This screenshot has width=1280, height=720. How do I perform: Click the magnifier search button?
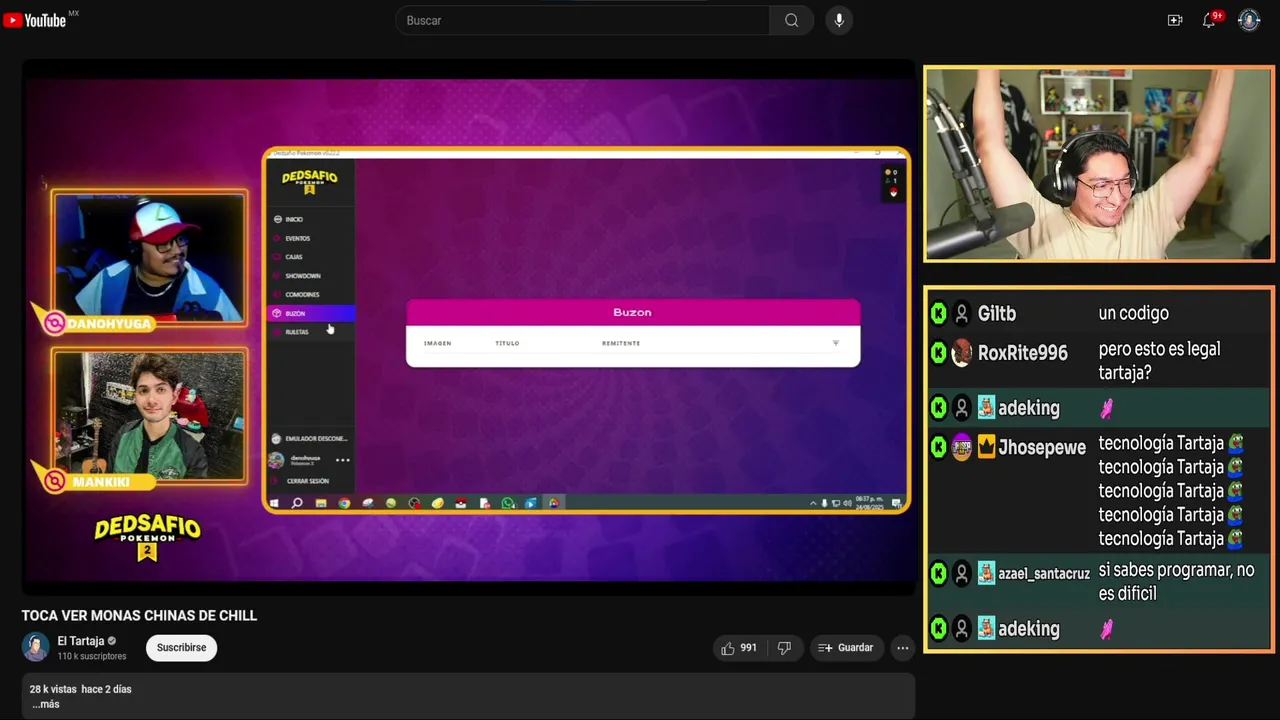click(x=791, y=20)
